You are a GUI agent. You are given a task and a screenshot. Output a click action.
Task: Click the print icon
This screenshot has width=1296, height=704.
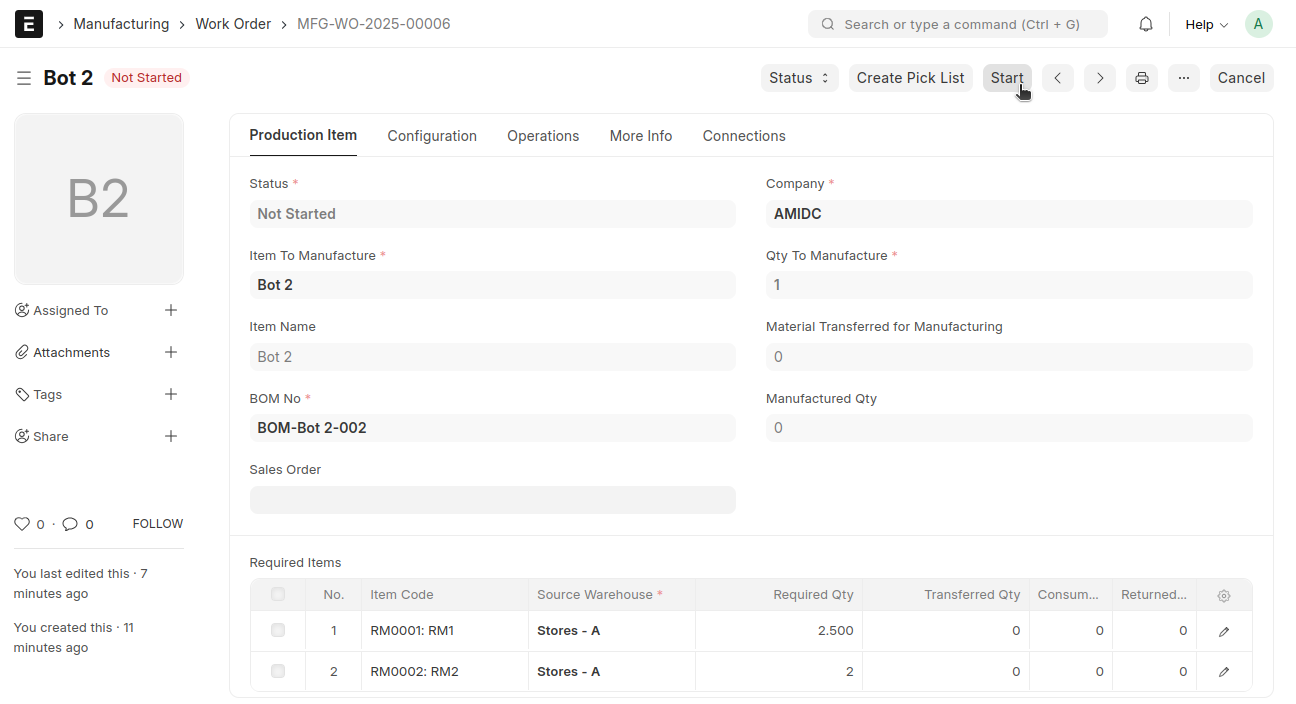pyautogui.click(x=1142, y=78)
